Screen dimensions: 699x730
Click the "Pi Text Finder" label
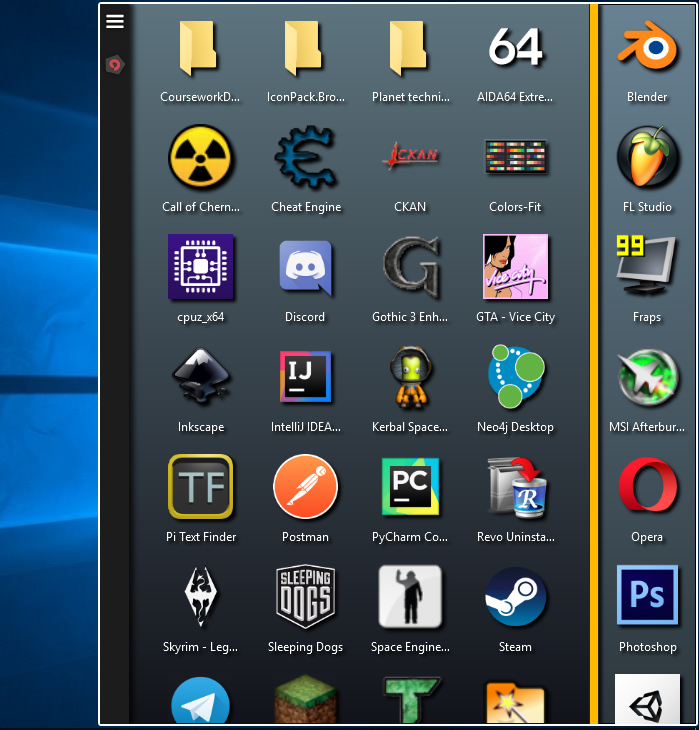click(x=201, y=537)
